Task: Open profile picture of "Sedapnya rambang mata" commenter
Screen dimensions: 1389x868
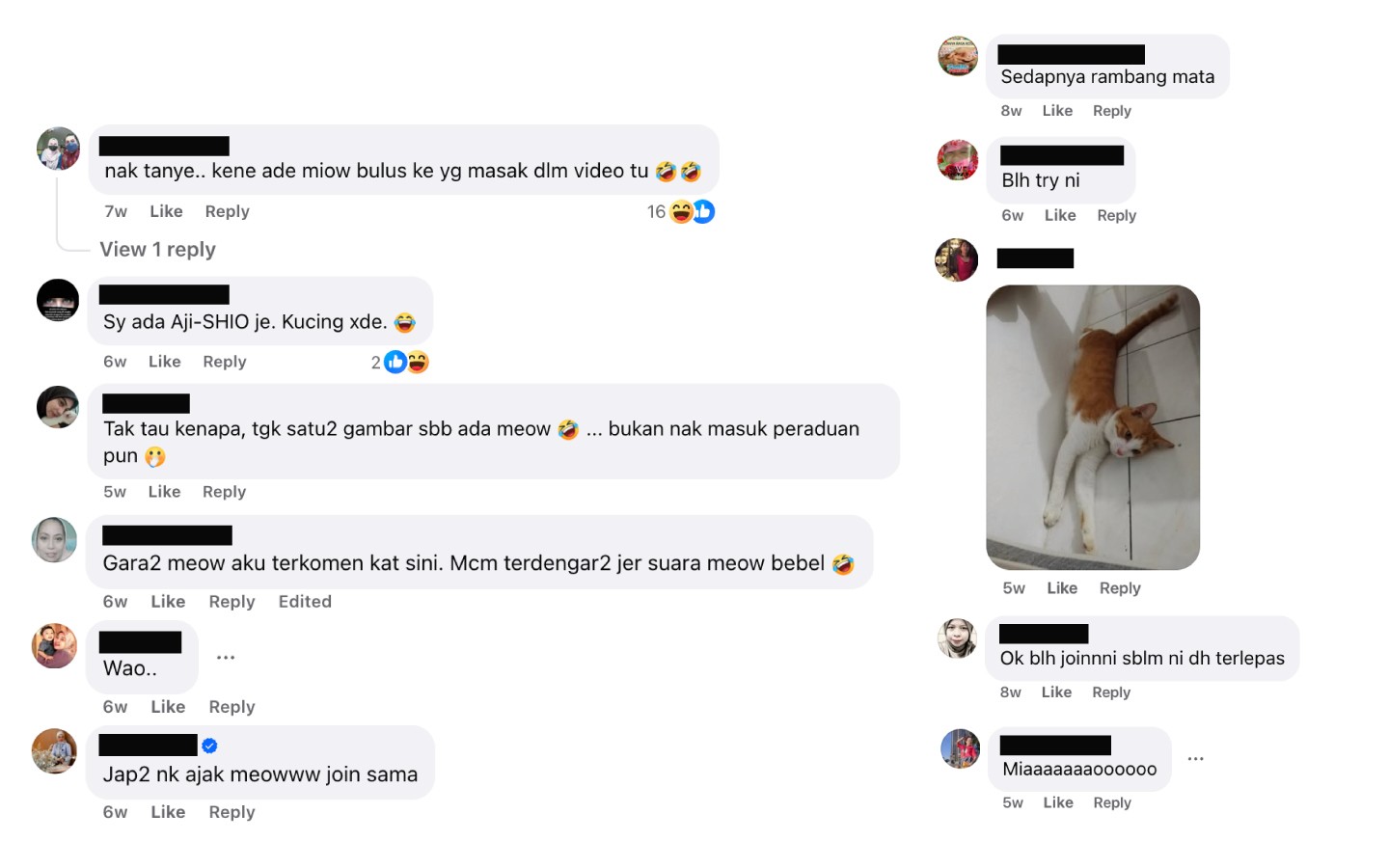Action: click(958, 56)
